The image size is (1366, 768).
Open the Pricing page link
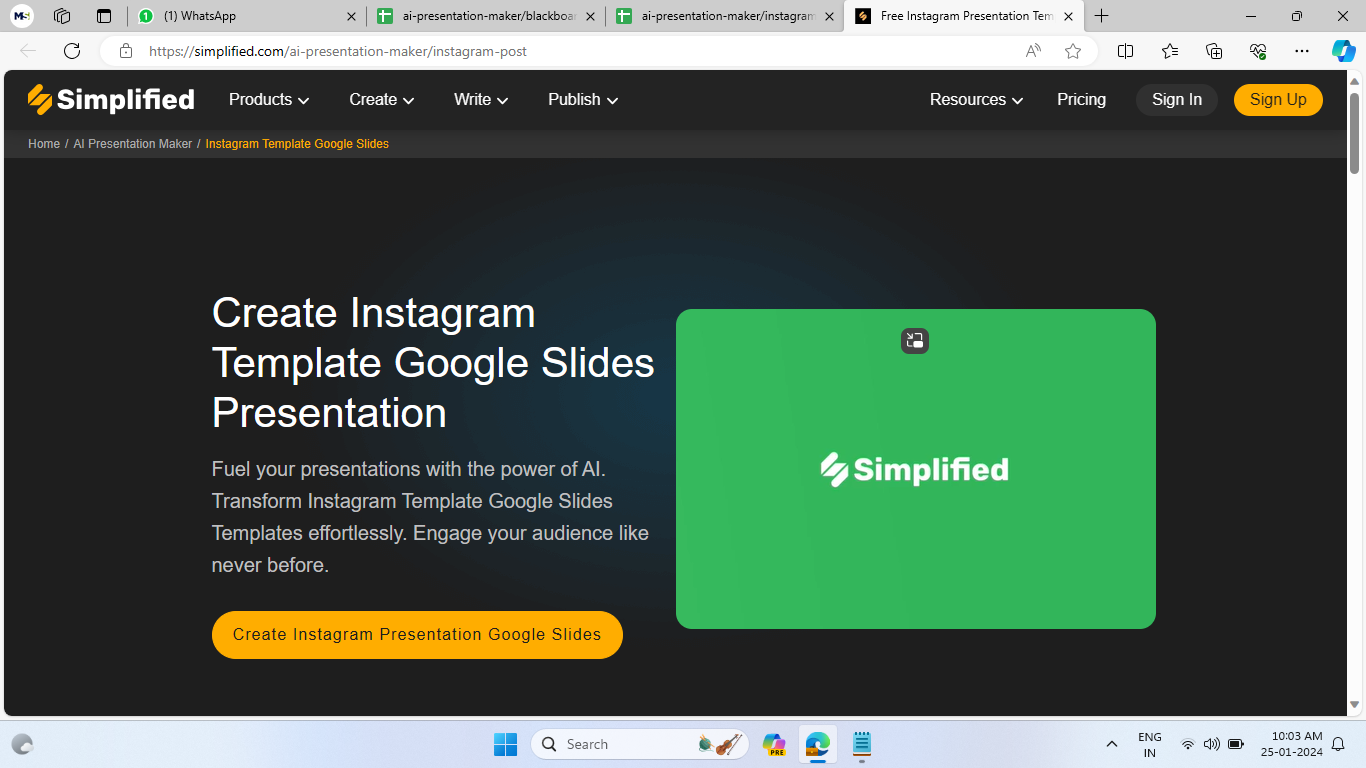click(x=1081, y=99)
